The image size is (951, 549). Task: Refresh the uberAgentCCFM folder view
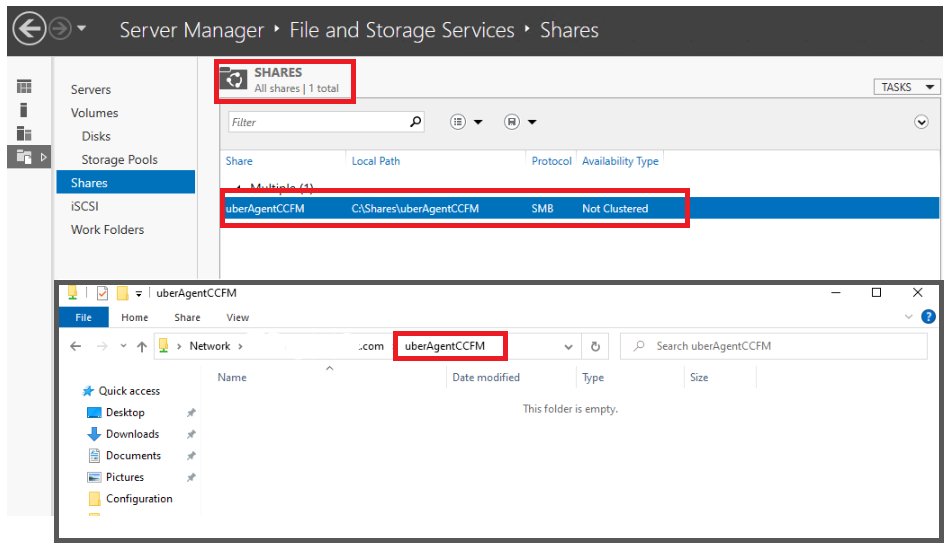[595, 346]
